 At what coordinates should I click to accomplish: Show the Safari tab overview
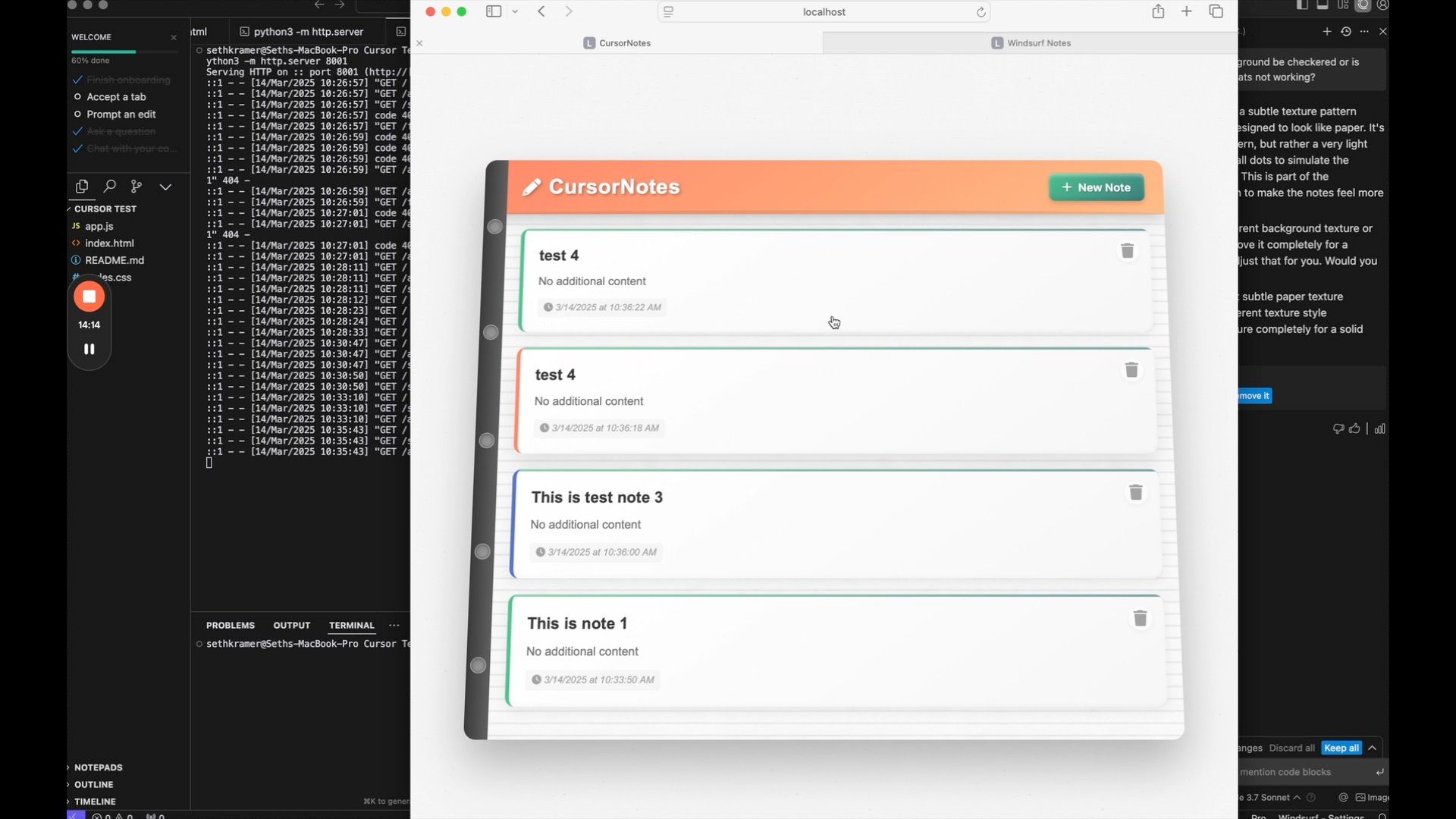pos(1216,11)
